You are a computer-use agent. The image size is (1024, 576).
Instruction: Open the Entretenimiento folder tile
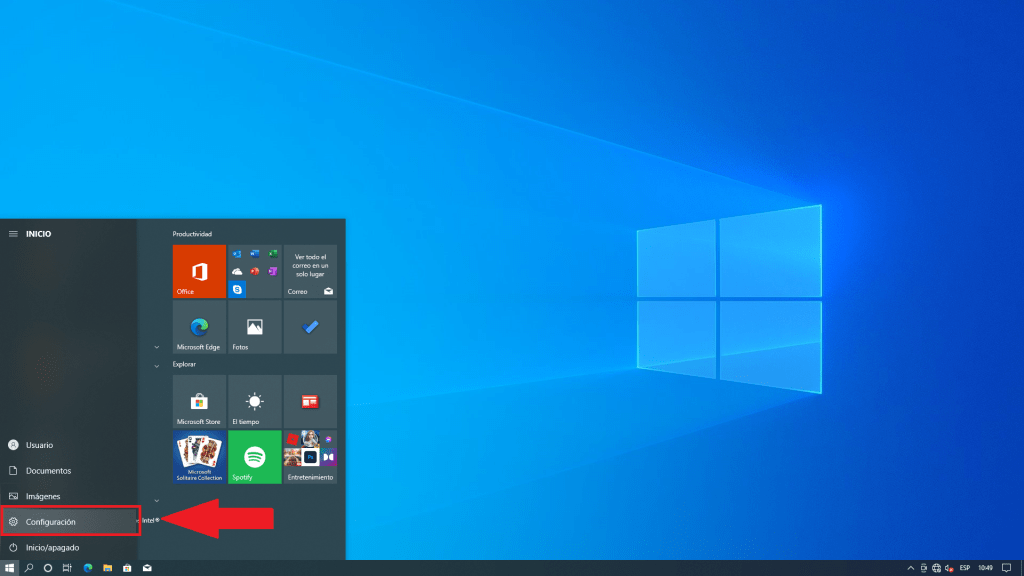click(x=310, y=457)
